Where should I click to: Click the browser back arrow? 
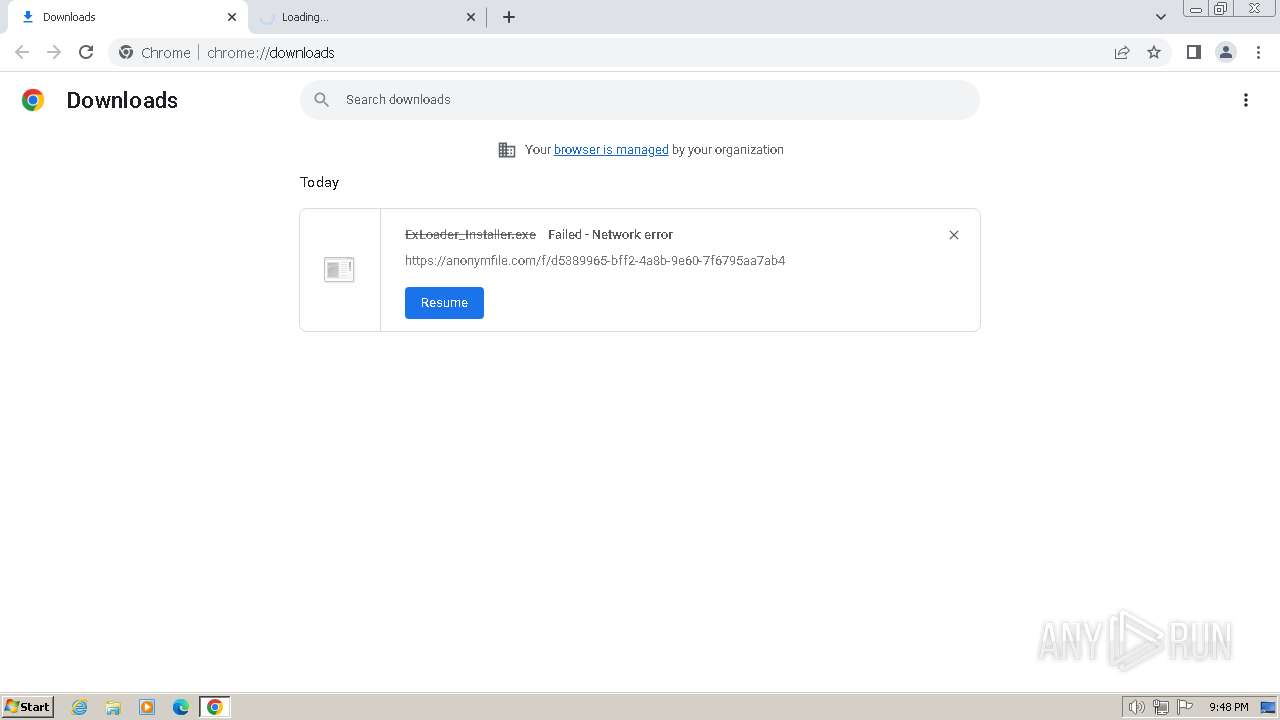[22, 52]
